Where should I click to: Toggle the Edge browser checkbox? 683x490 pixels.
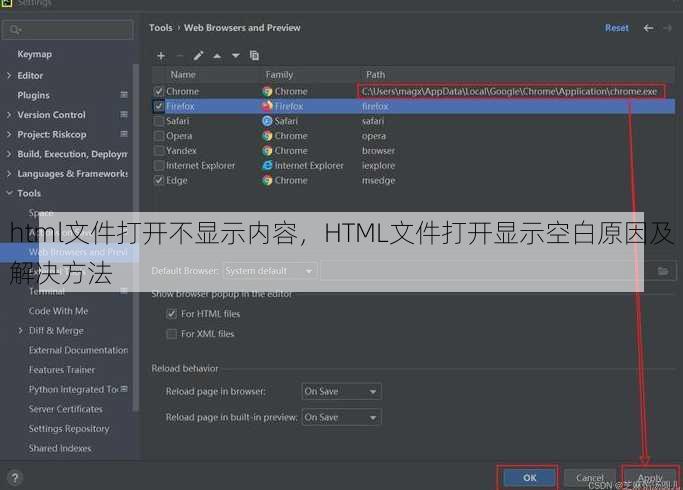(x=159, y=180)
